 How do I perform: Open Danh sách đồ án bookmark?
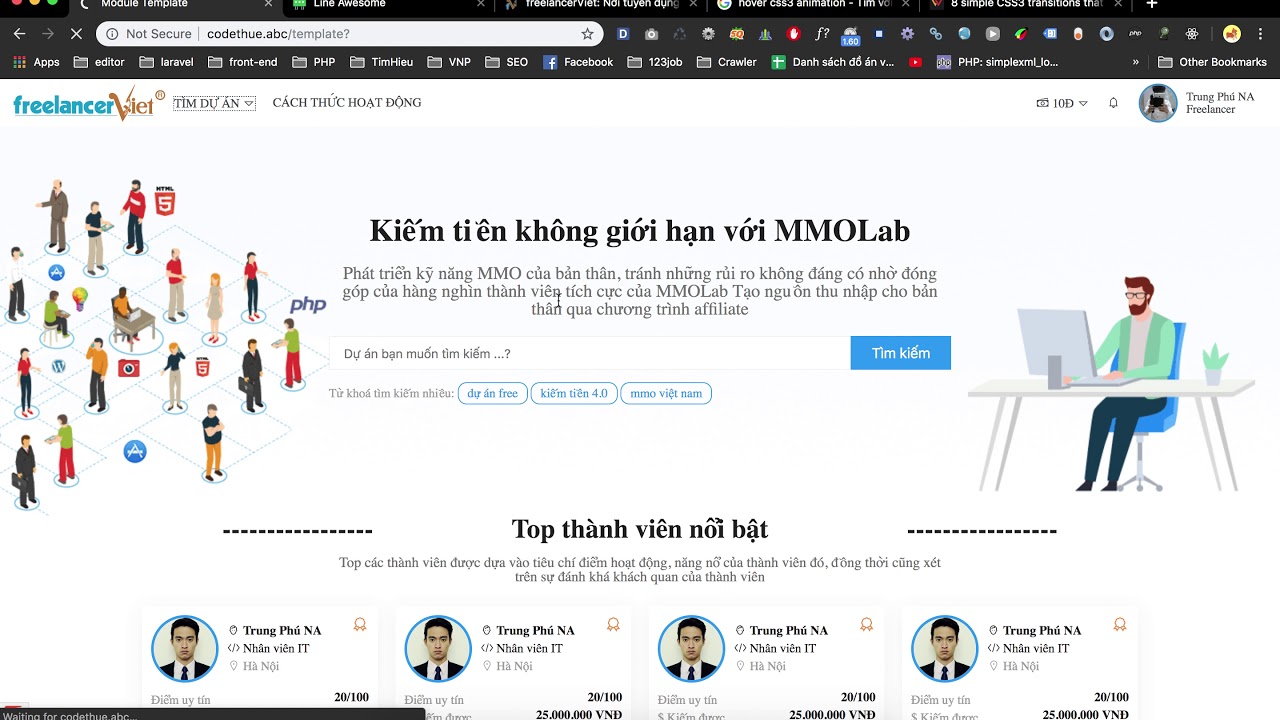click(x=832, y=62)
